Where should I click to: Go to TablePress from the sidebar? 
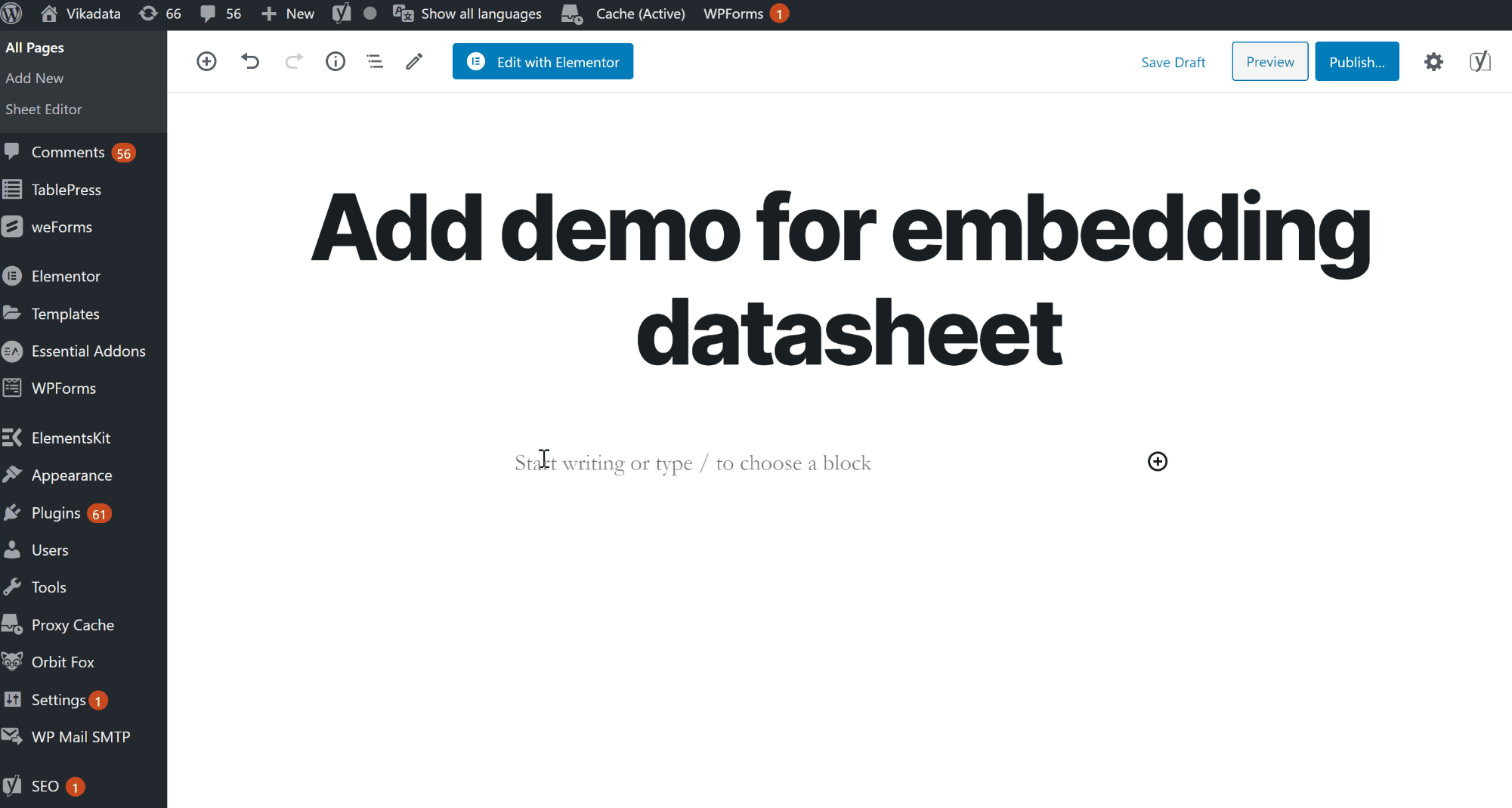coord(66,190)
